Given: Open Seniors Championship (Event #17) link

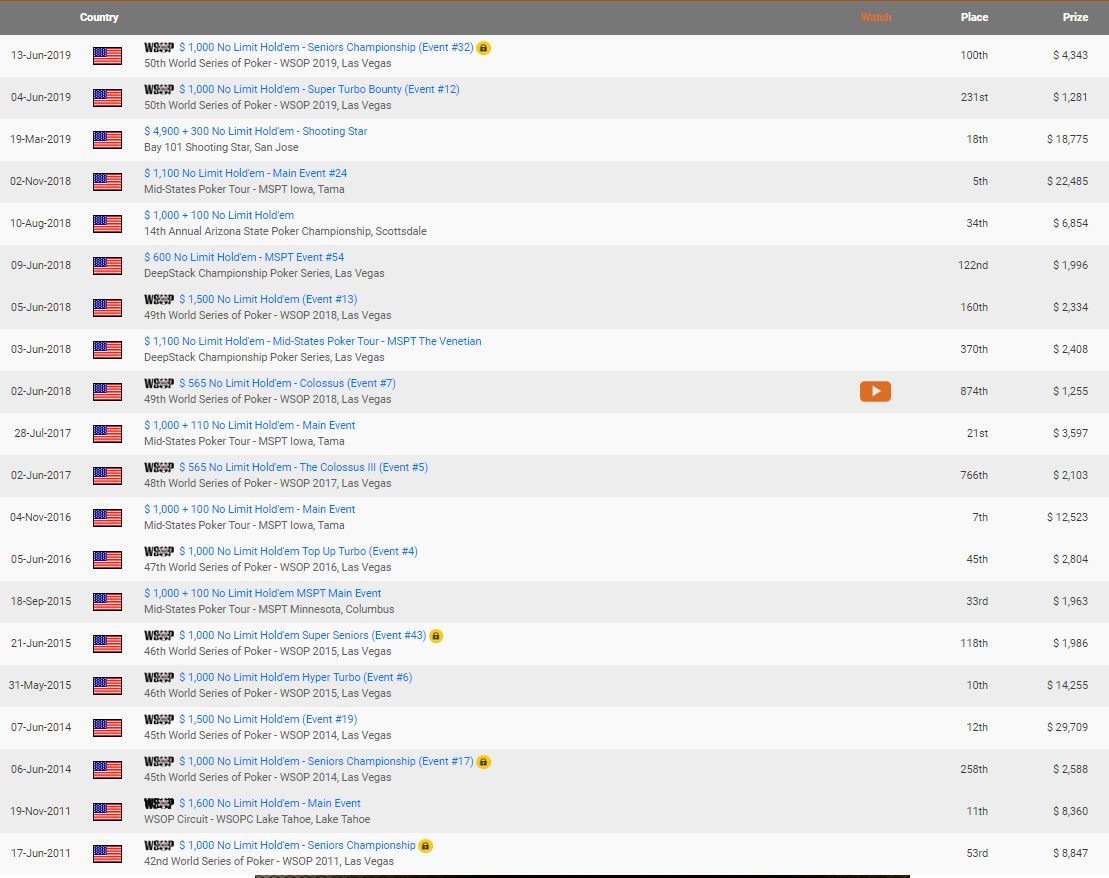Looking at the screenshot, I should [326, 761].
